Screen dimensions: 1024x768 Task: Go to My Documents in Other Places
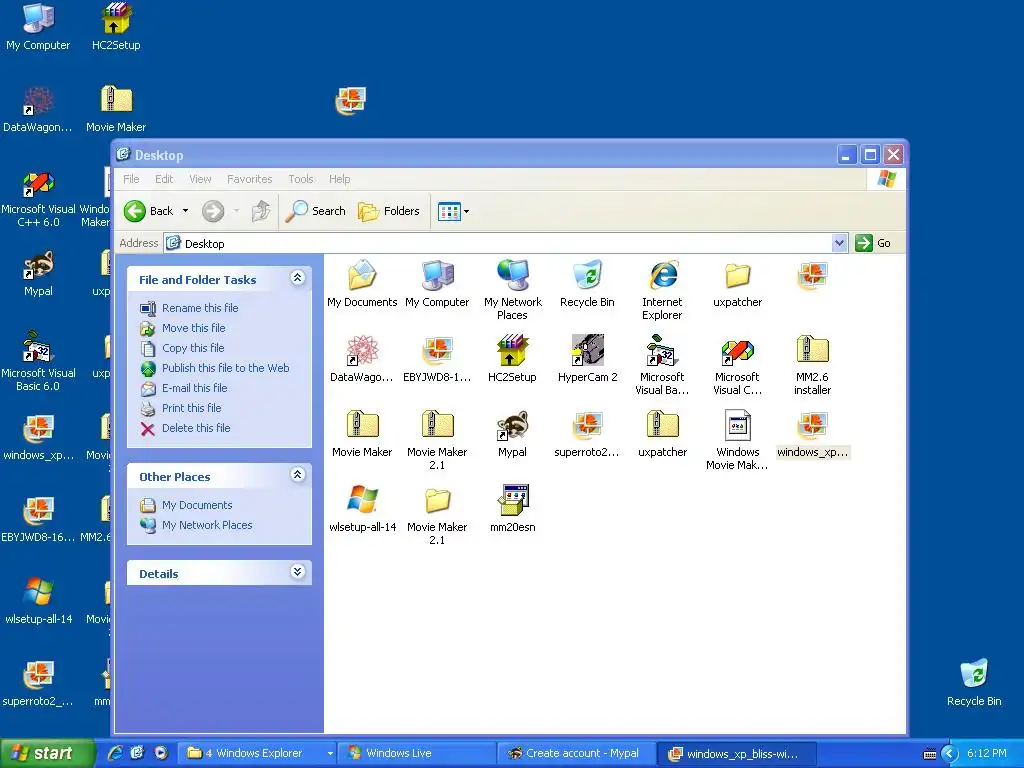(197, 505)
